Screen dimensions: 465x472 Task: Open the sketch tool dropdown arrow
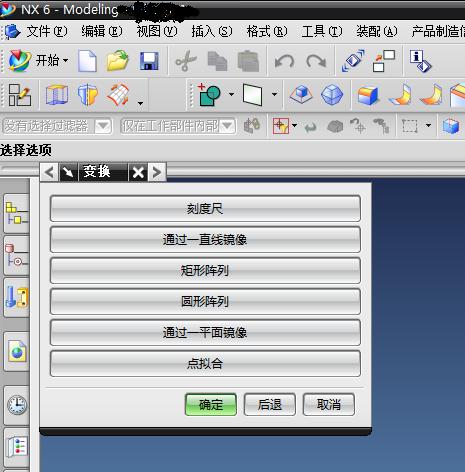click(231, 95)
